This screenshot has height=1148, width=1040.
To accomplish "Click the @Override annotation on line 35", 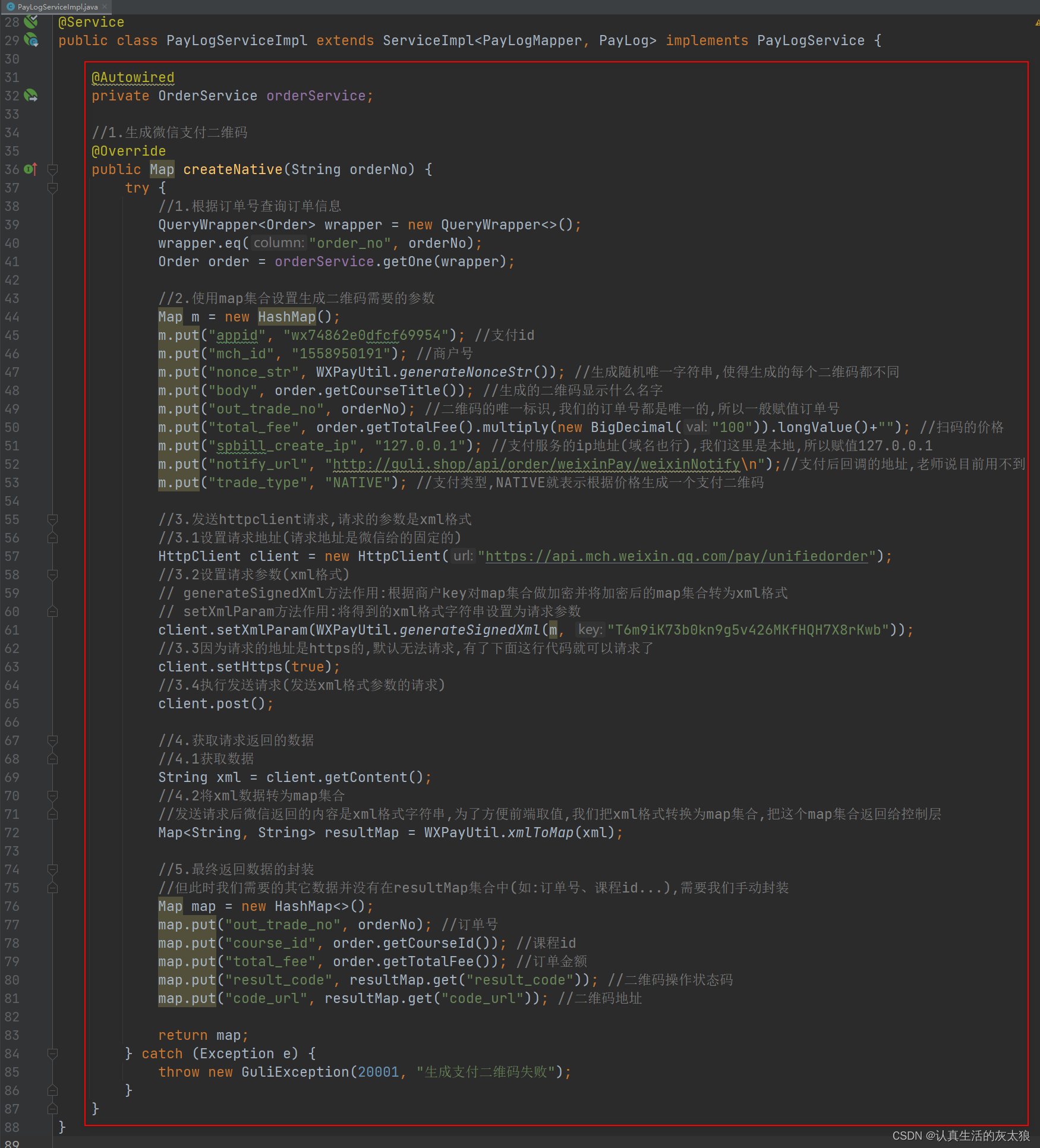I will (129, 151).
